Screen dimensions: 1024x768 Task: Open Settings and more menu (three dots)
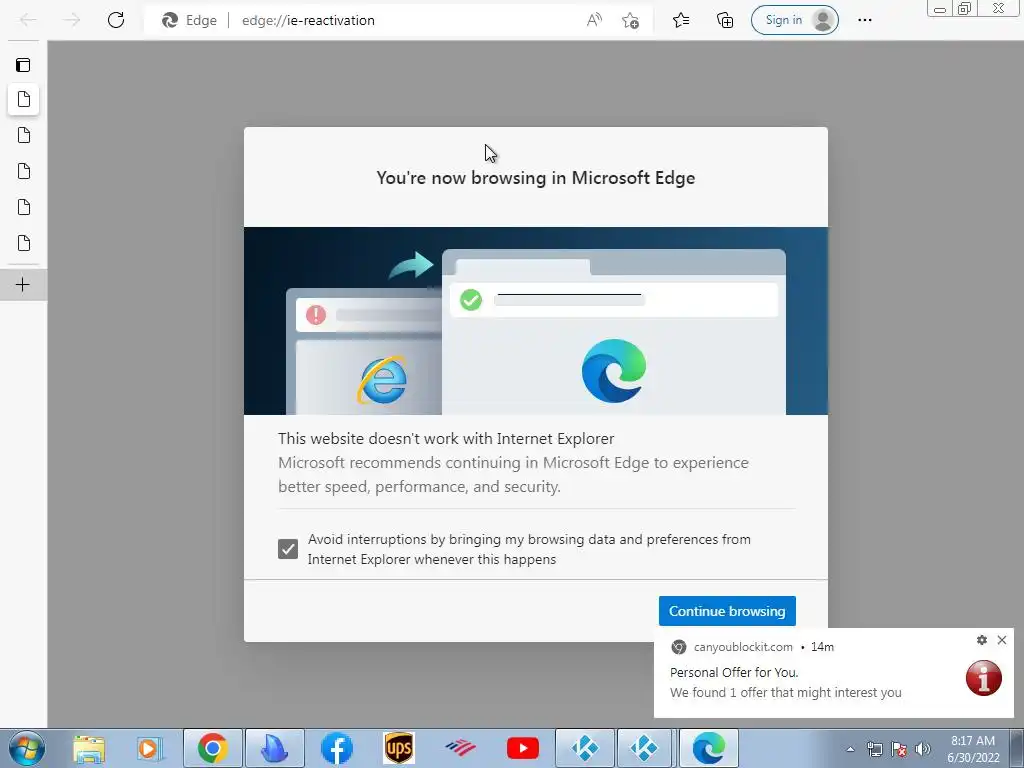pos(865,20)
